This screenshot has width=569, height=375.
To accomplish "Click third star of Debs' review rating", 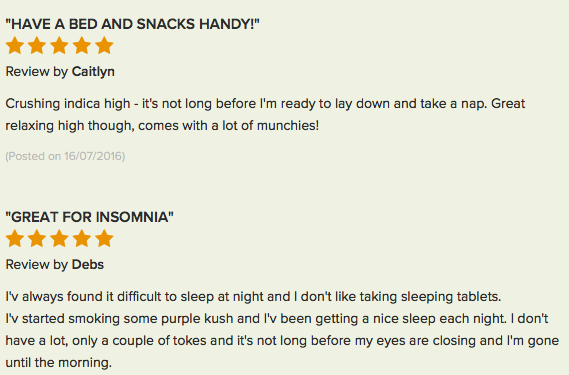I will click(x=60, y=239).
